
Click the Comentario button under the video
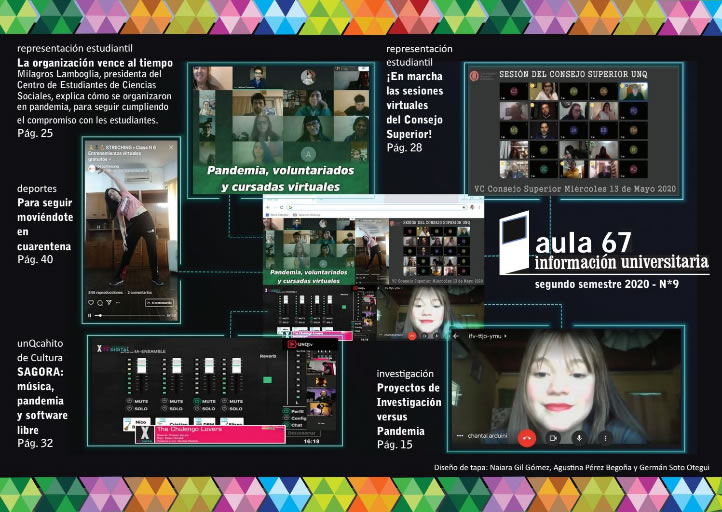[x=160, y=301]
